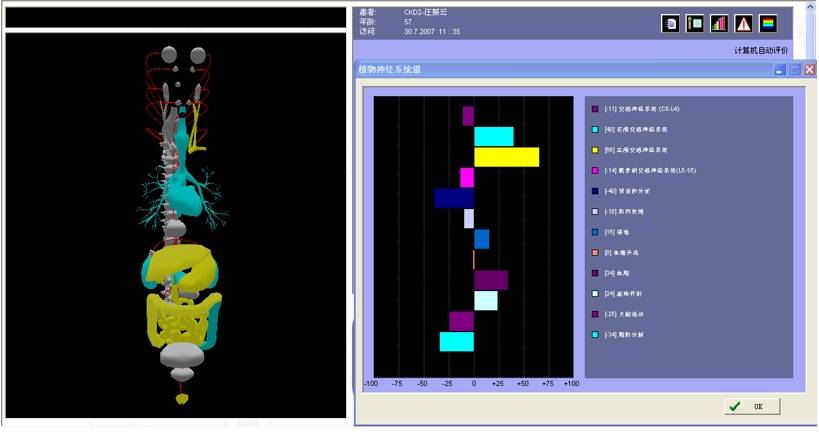Click the up-arrow square icon in the top toolbar
Image resolution: width=819 pixels, height=432 pixels.
pyautogui.click(x=695, y=23)
